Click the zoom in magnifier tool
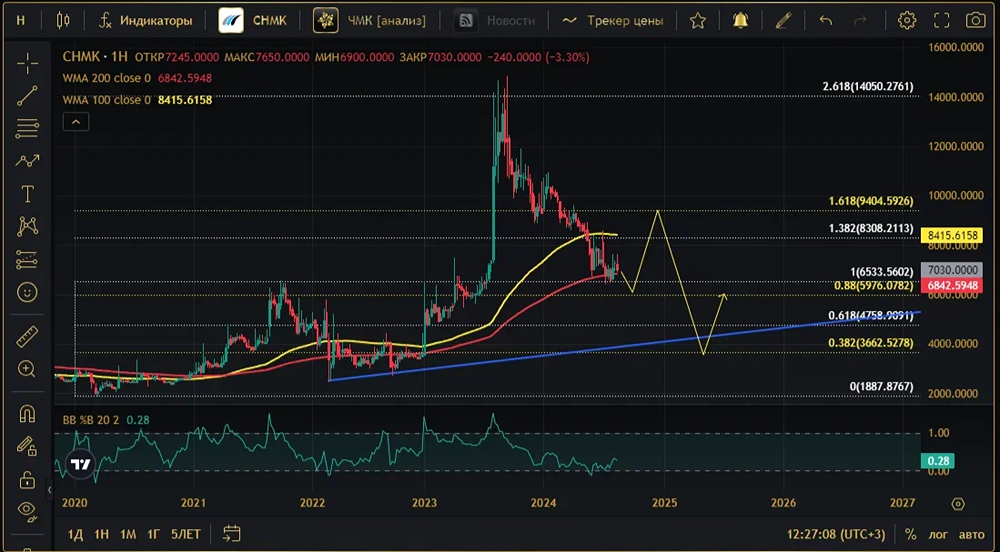This screenshot has height=552, width=1000. tap(27, 369)
